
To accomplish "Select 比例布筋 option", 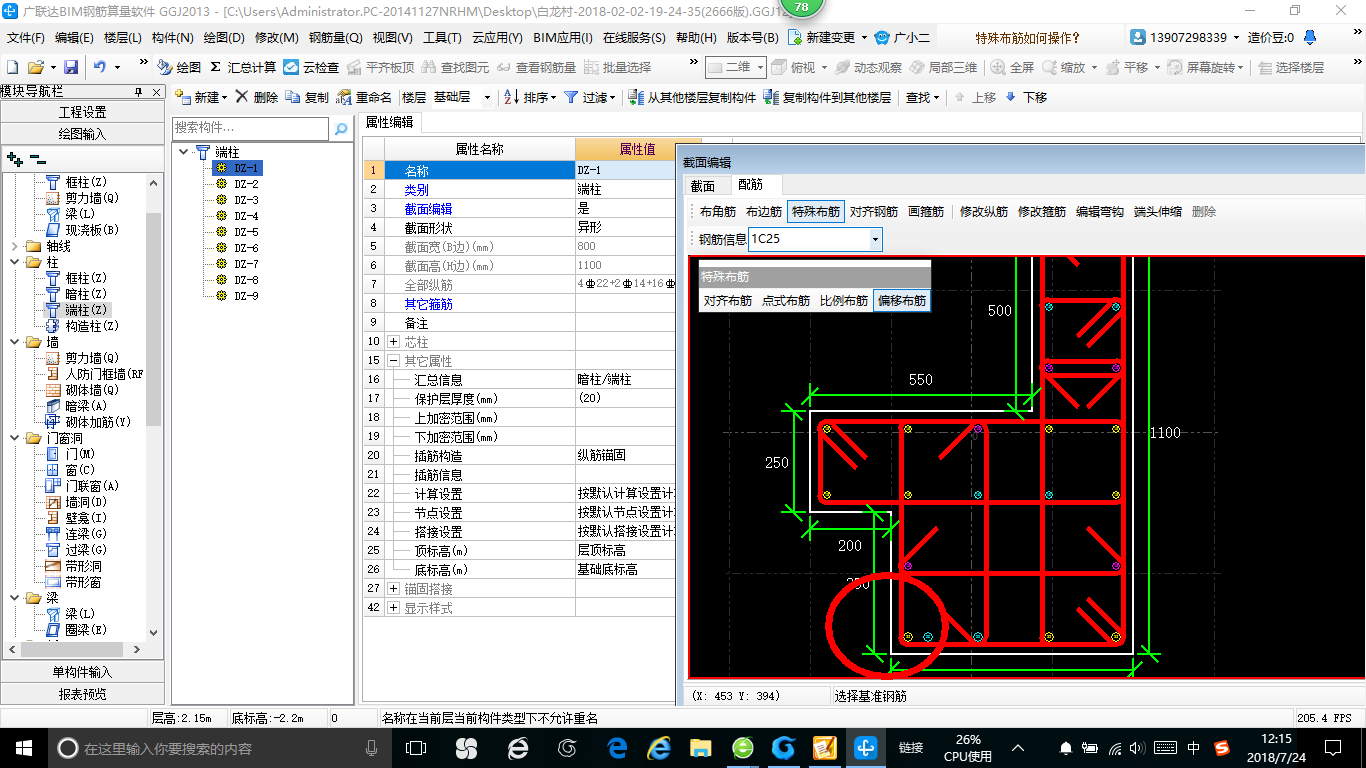I will (x=844, y=300).
